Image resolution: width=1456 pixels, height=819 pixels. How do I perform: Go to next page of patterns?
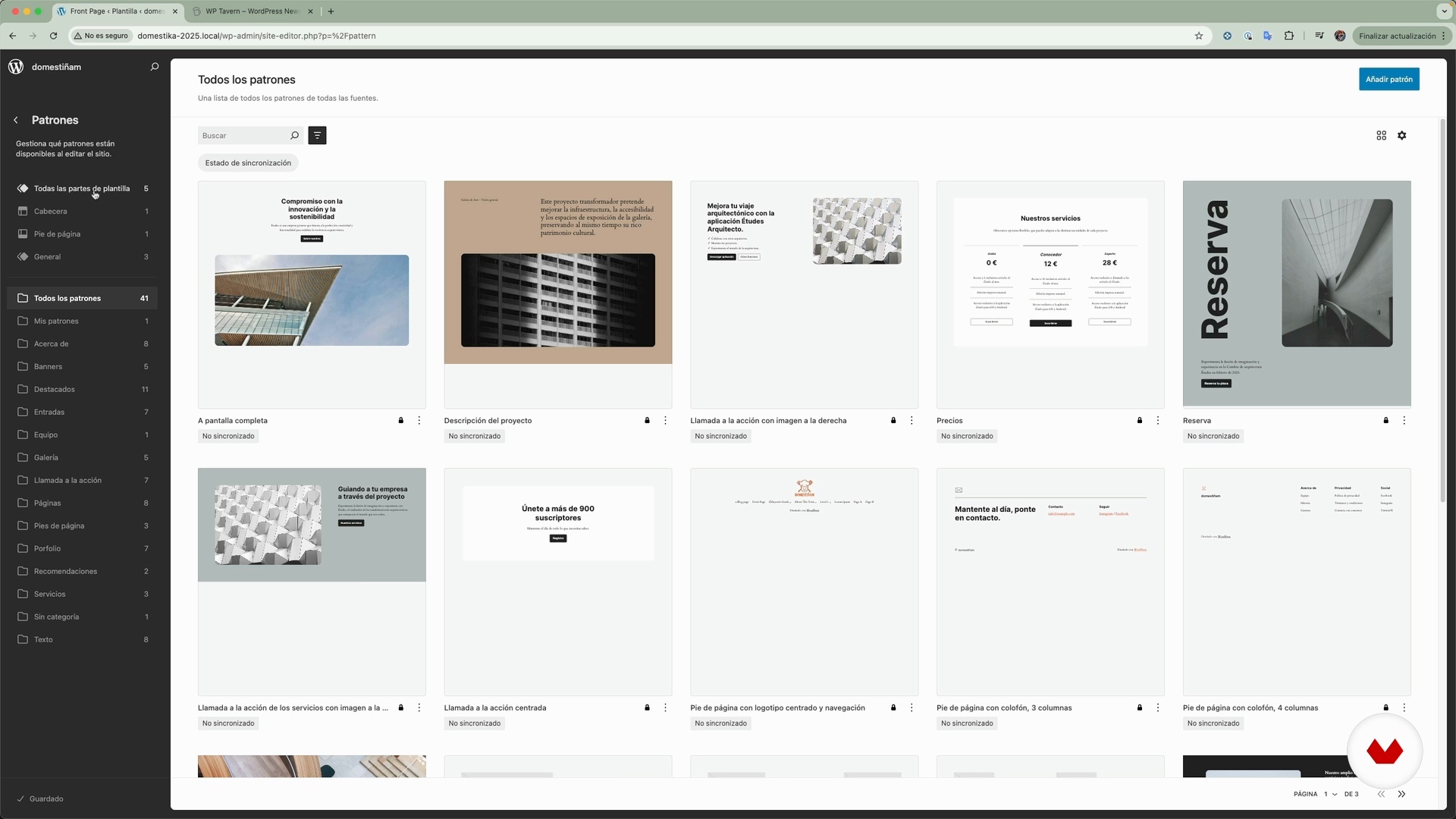tap(1401, 795)
